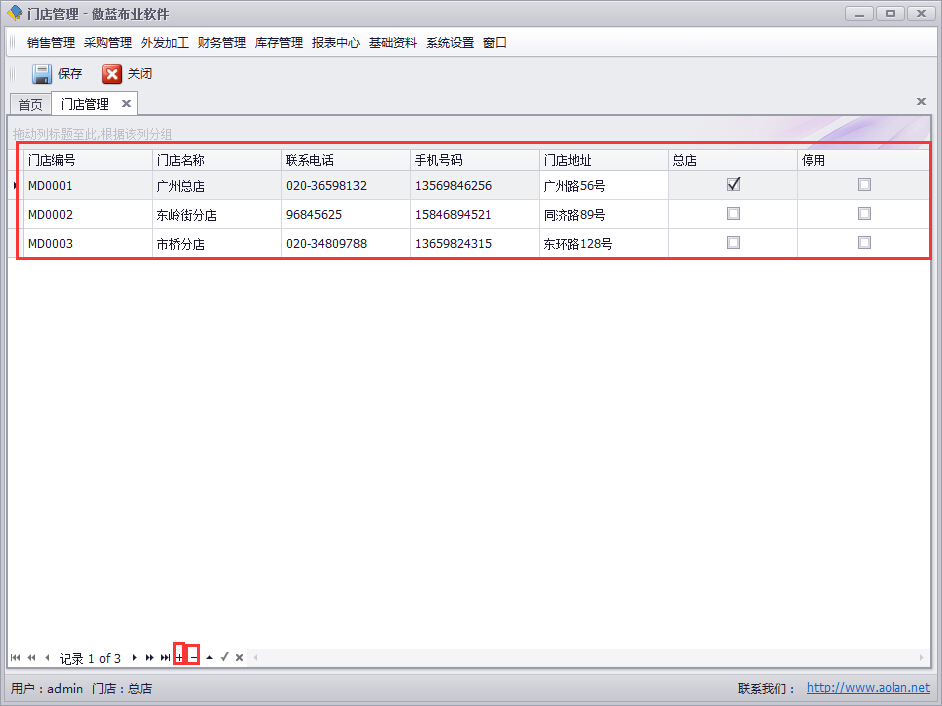Jump to first record in navigator
Image resolution: width=942 pixels, height=706 pixels.
click(x=15, y=657)
